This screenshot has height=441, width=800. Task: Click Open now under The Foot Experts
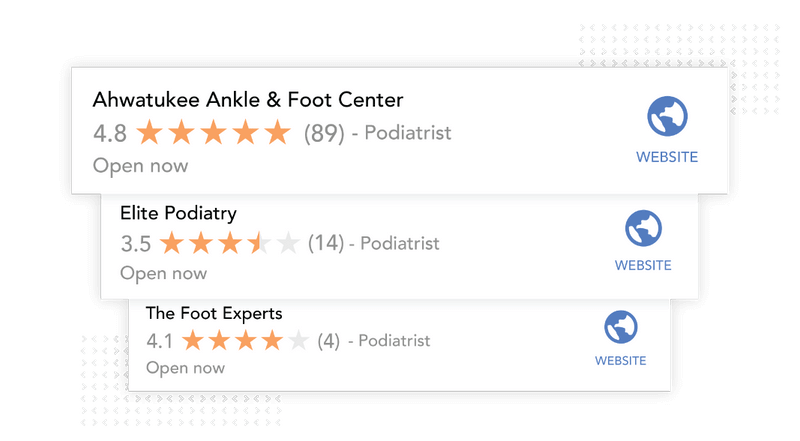[x=185, y=368]
